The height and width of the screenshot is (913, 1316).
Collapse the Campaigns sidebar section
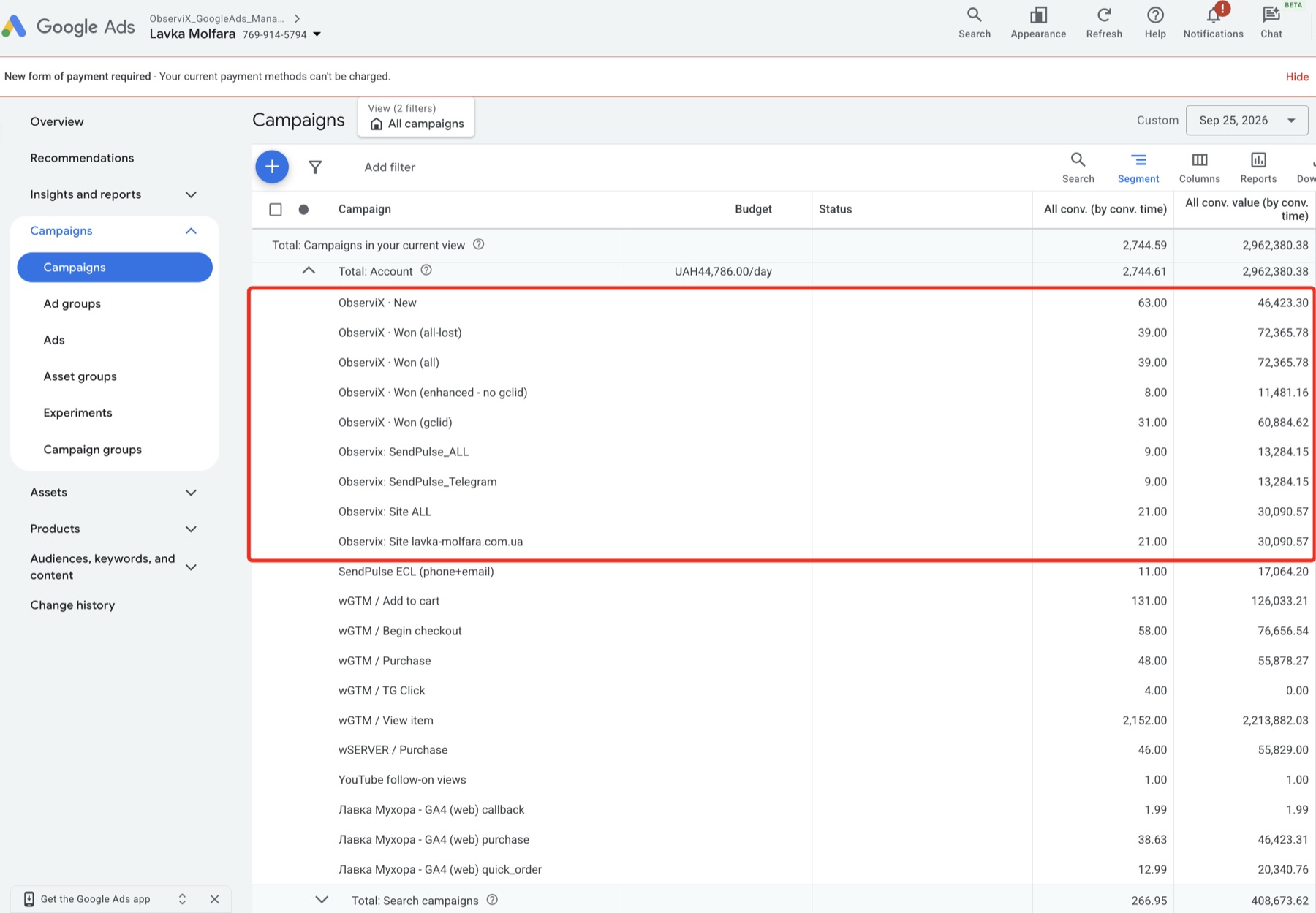tap(191, 231)
